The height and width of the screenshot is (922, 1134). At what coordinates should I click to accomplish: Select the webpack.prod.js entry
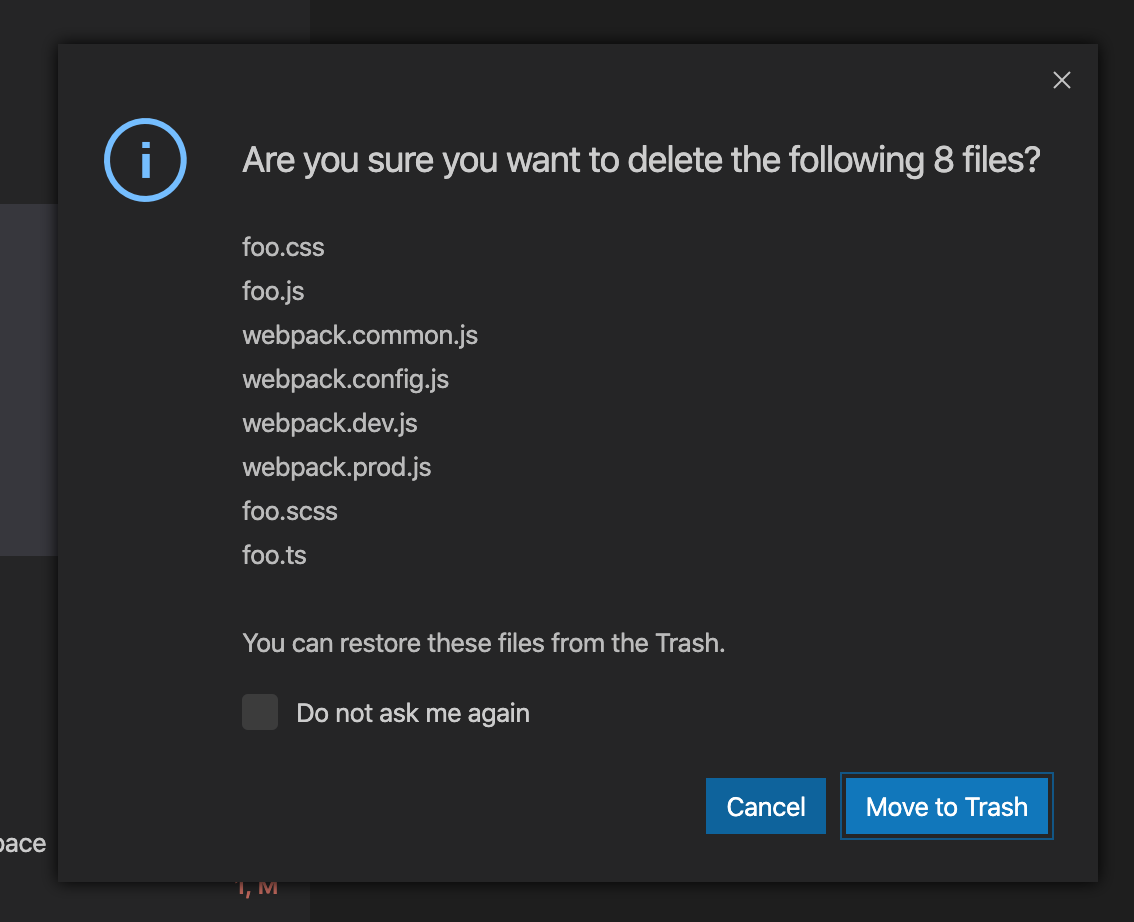point(336,467)
